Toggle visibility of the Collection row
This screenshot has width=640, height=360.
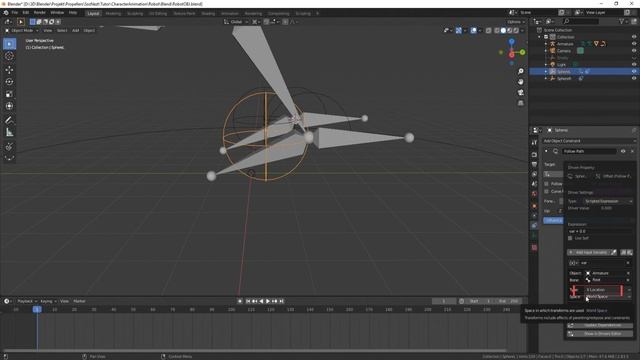click(x=634, y=37)
